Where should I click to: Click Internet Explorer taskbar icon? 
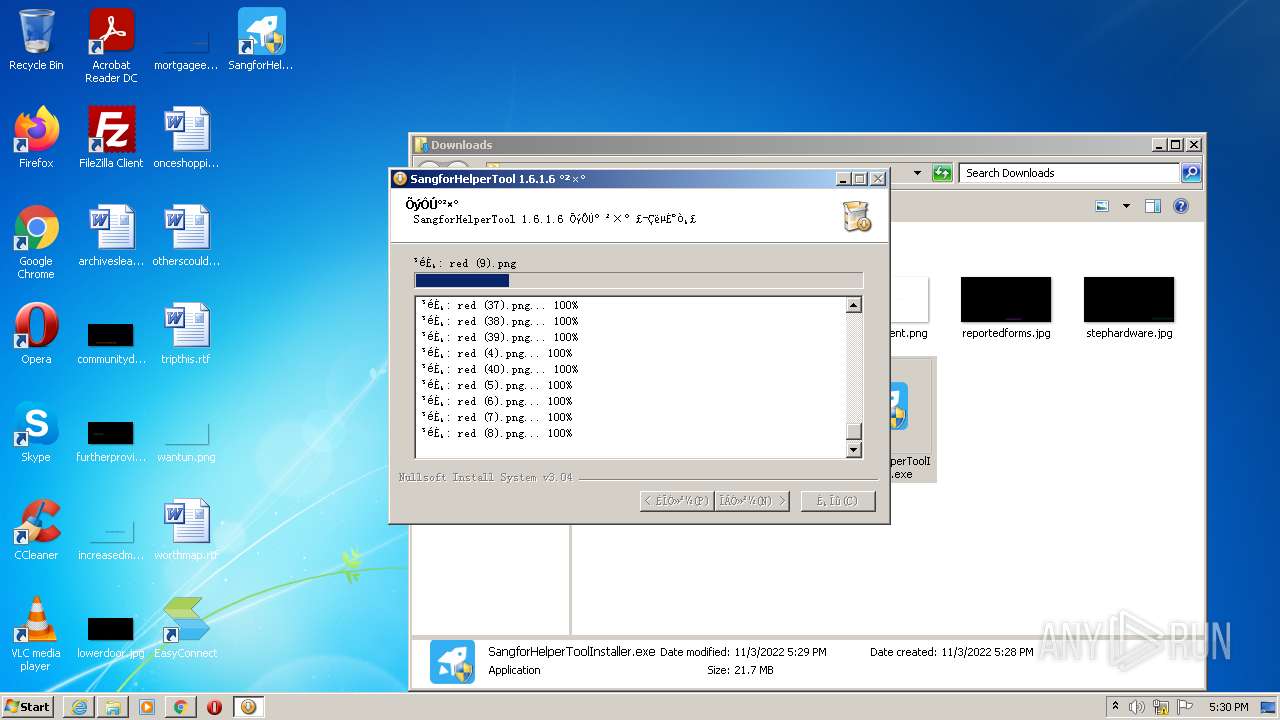(x=79, y=707)
